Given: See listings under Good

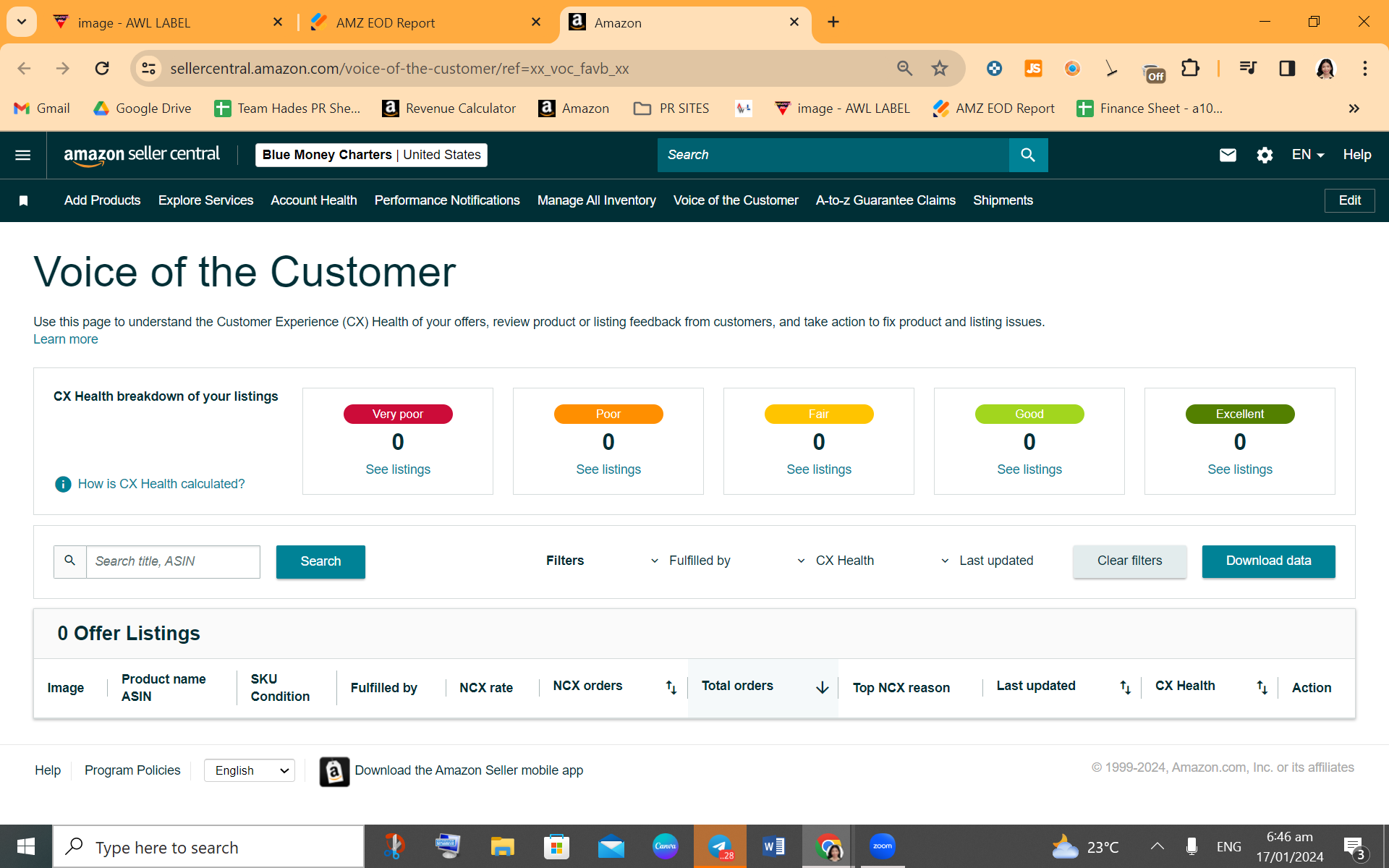Looking at the screenshot, I should coord(1029,469).
